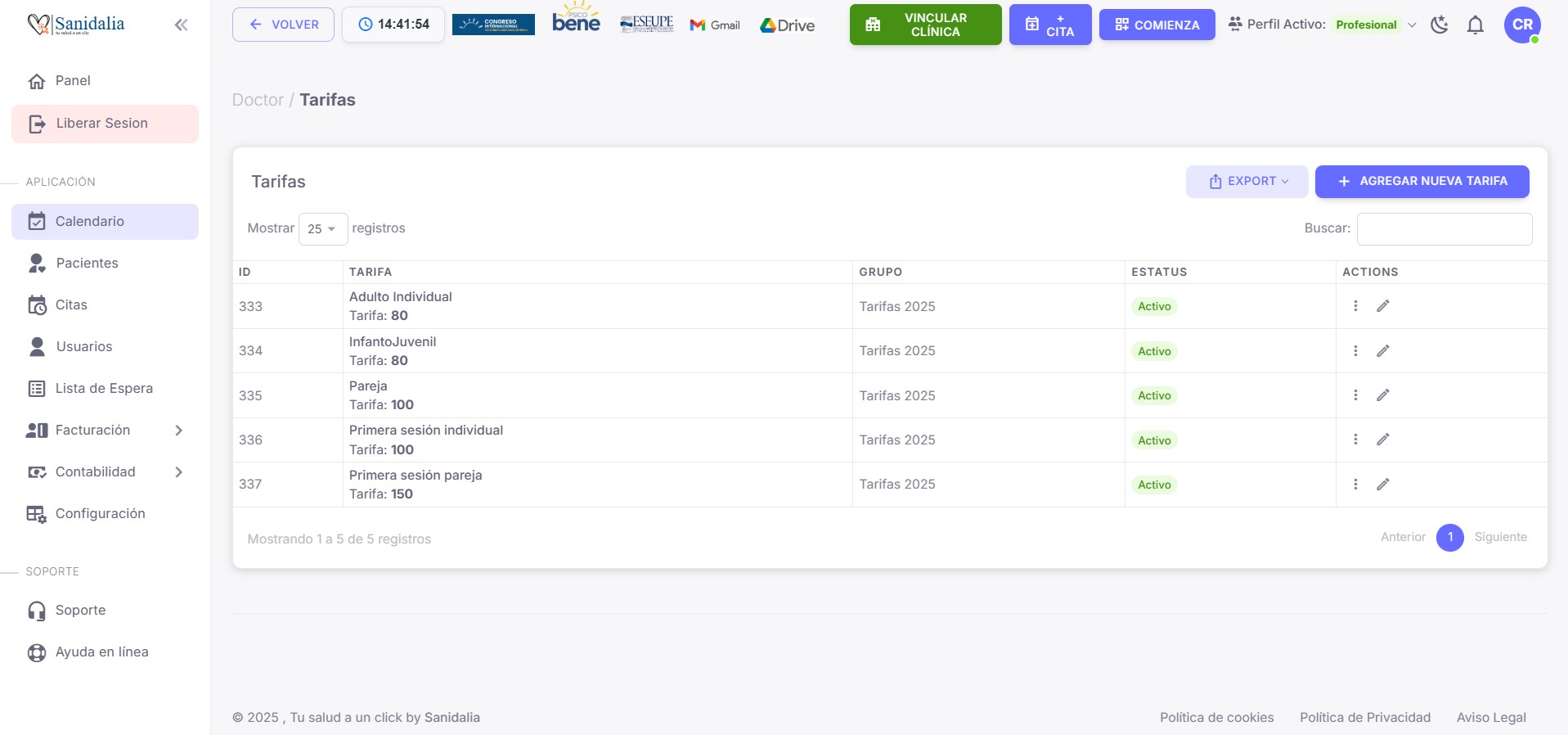
Task: Open the CR user avatar menu
Action: point(1522,25)
